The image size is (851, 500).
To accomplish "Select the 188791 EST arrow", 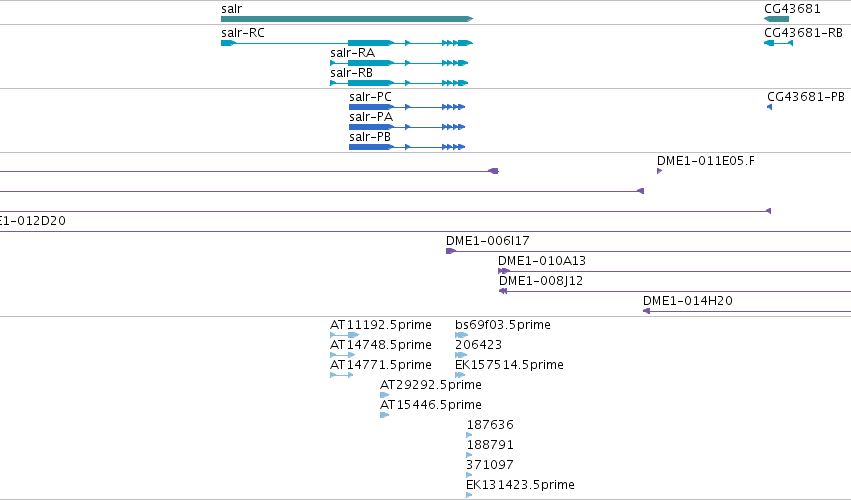I will pyautogui.click(x=469, y=455).
